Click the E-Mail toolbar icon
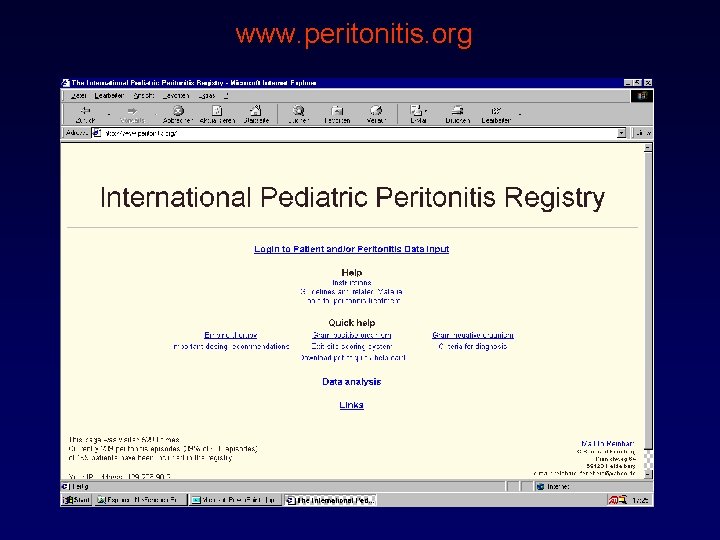 pos(416,110)
